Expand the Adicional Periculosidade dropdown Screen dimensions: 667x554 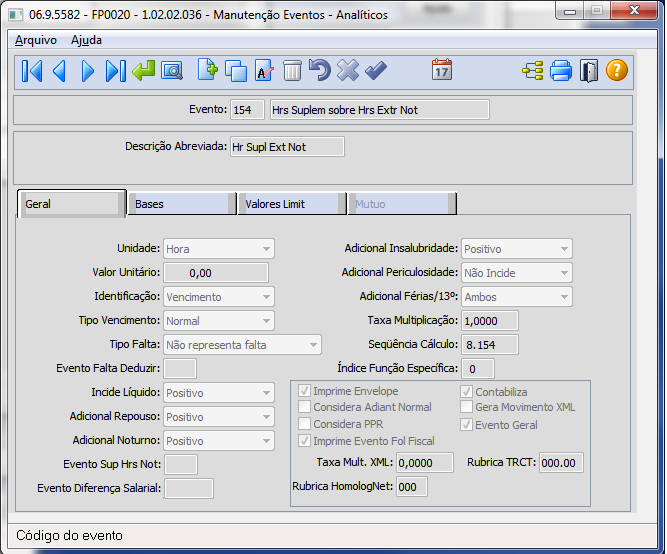[x=564, y=273]
